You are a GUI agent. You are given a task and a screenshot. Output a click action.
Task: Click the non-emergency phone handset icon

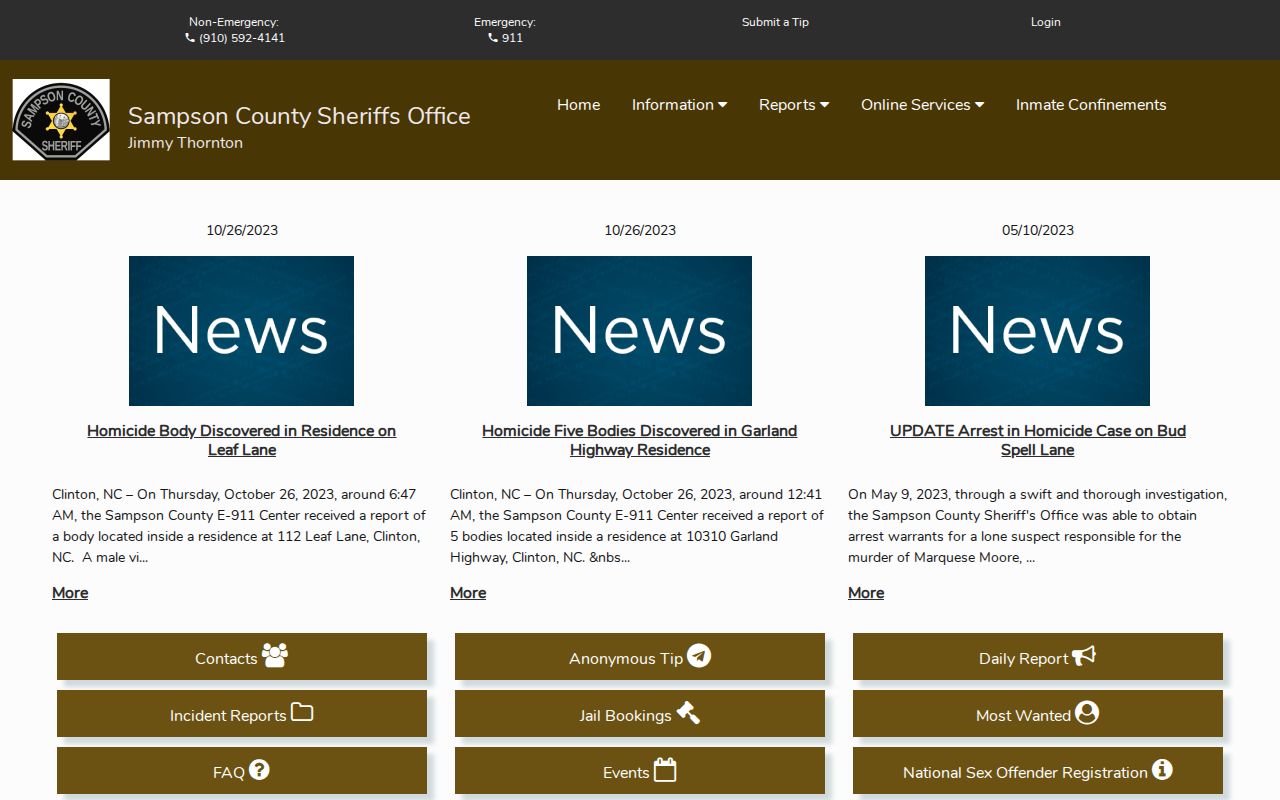pyautogui.click(x=190, y=38)
